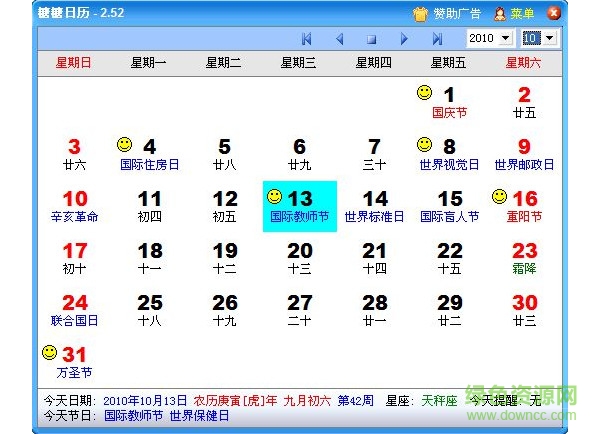Image resolution: width=600 pixels, height=434 pixels.
Task: Jump to last month navigation arrow
Action: (x=437, y=38)
